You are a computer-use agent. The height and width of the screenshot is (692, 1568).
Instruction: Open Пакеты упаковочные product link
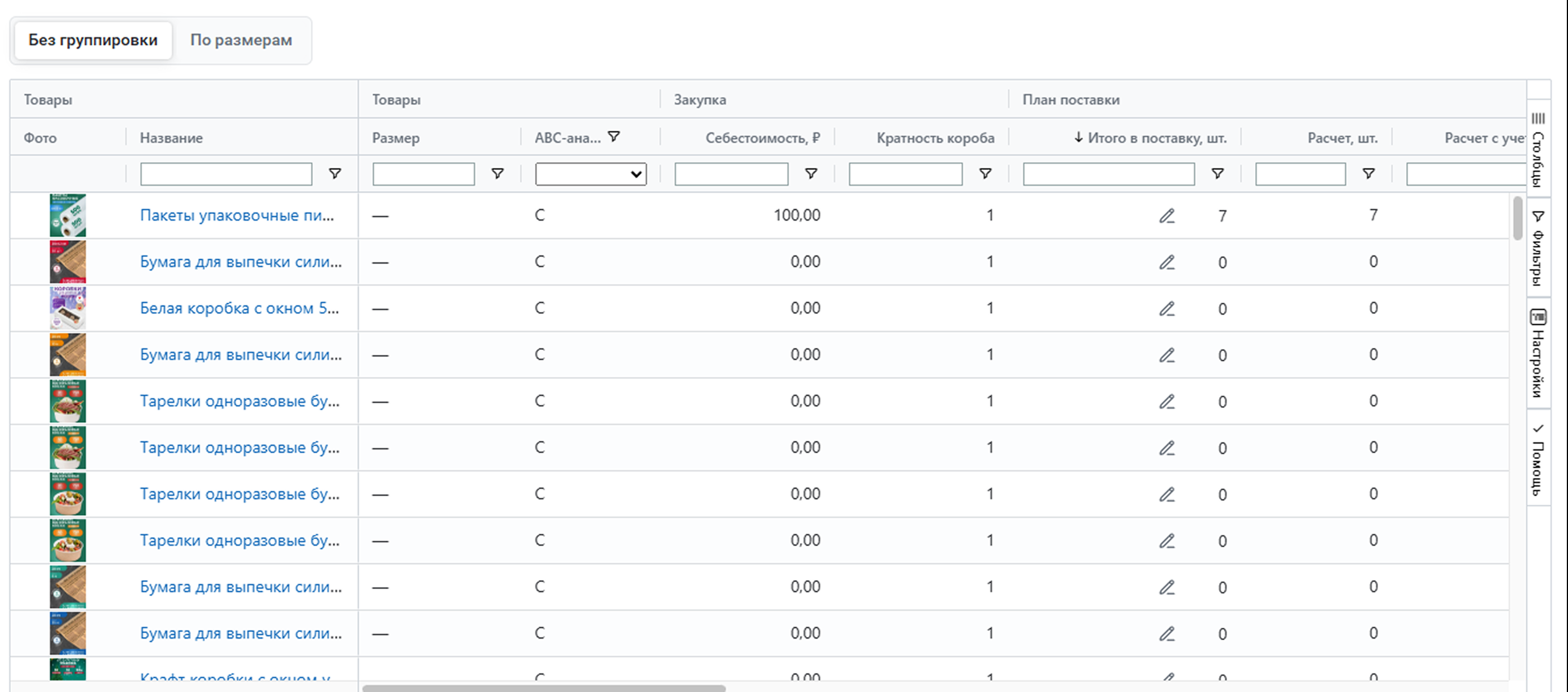click(x=237, y=215)
